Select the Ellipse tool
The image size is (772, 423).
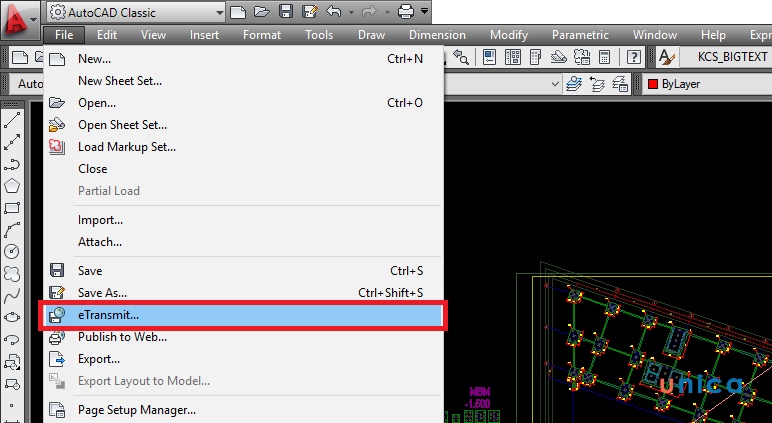coord(12,318)
